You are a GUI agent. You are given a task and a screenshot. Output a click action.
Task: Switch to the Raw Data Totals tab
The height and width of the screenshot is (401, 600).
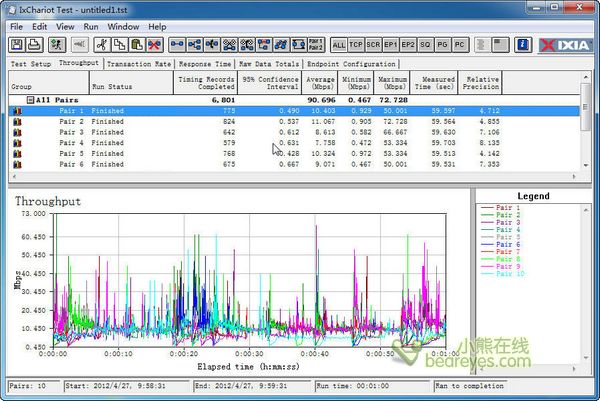(269, 64)
